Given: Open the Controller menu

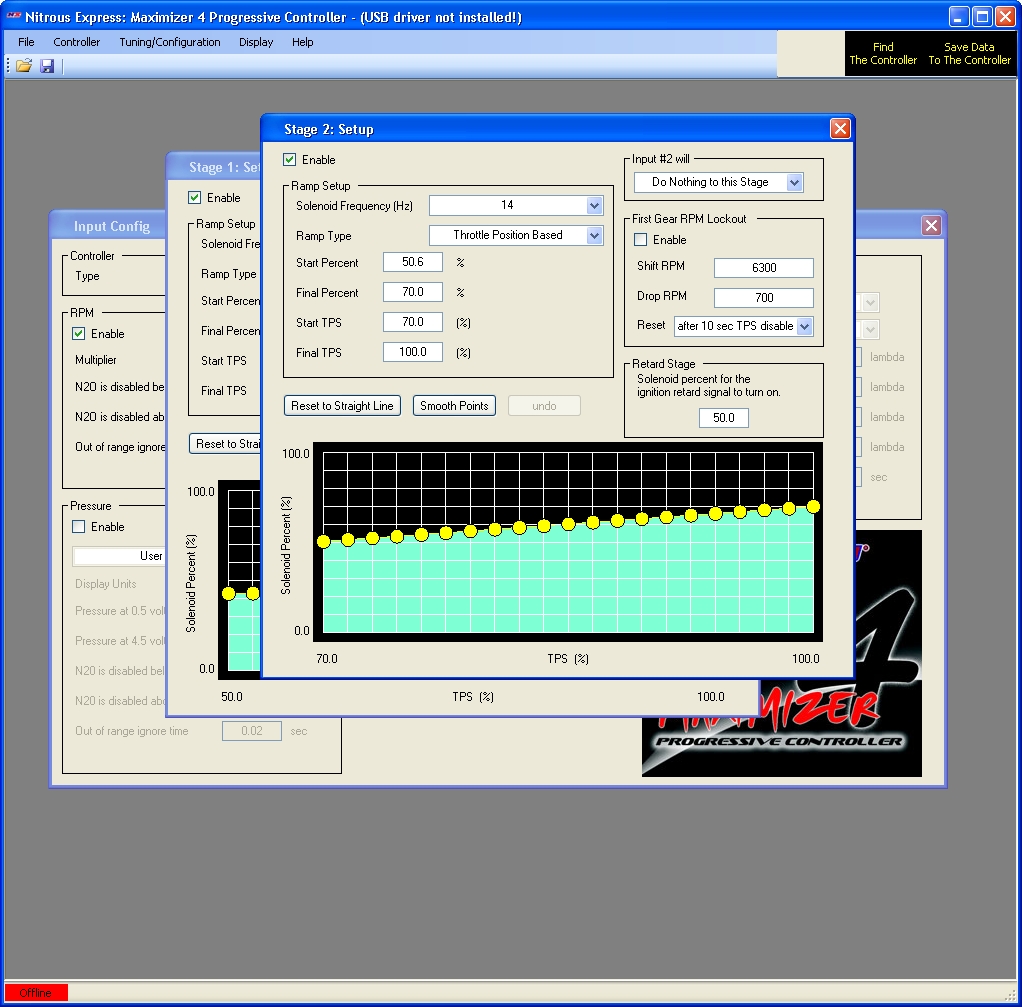Looking at the screenshot, I should click(x=76, y=42).
